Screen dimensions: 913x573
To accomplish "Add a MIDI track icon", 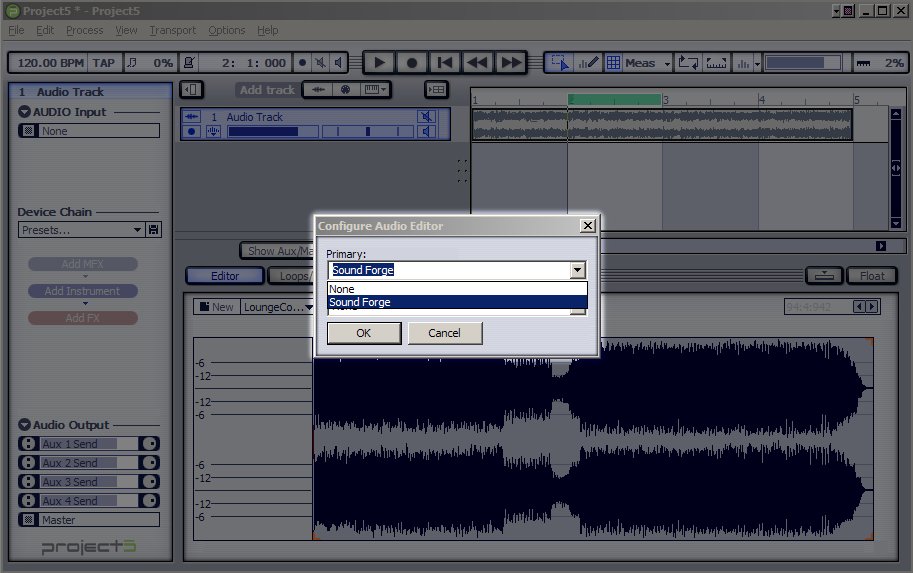I will (345, 90).
